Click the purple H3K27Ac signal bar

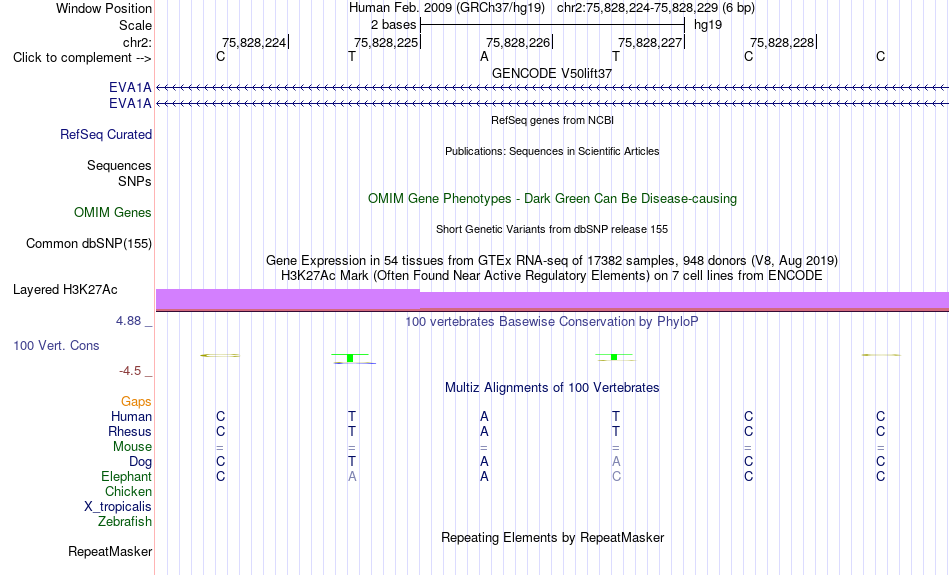tap(552, 300)
